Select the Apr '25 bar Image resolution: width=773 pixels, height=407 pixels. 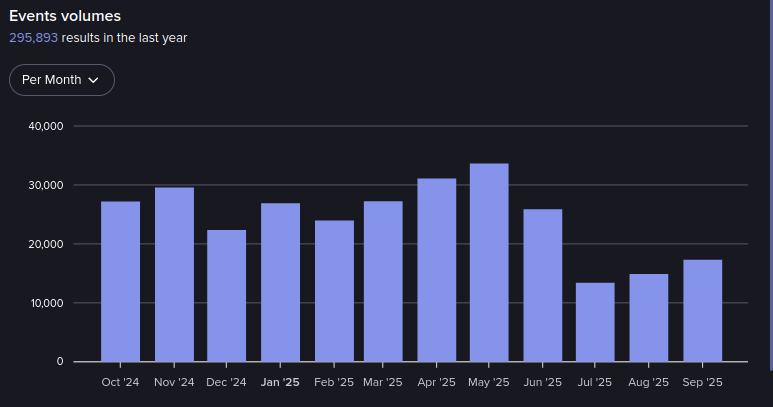pyautogui.click(x=437, y=270)
